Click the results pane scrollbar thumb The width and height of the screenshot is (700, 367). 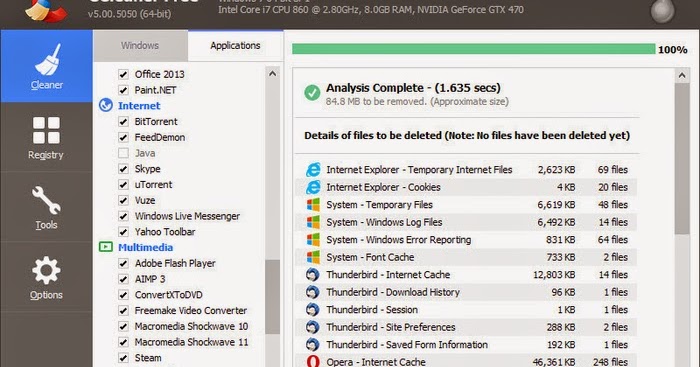(x=682, y=158)
